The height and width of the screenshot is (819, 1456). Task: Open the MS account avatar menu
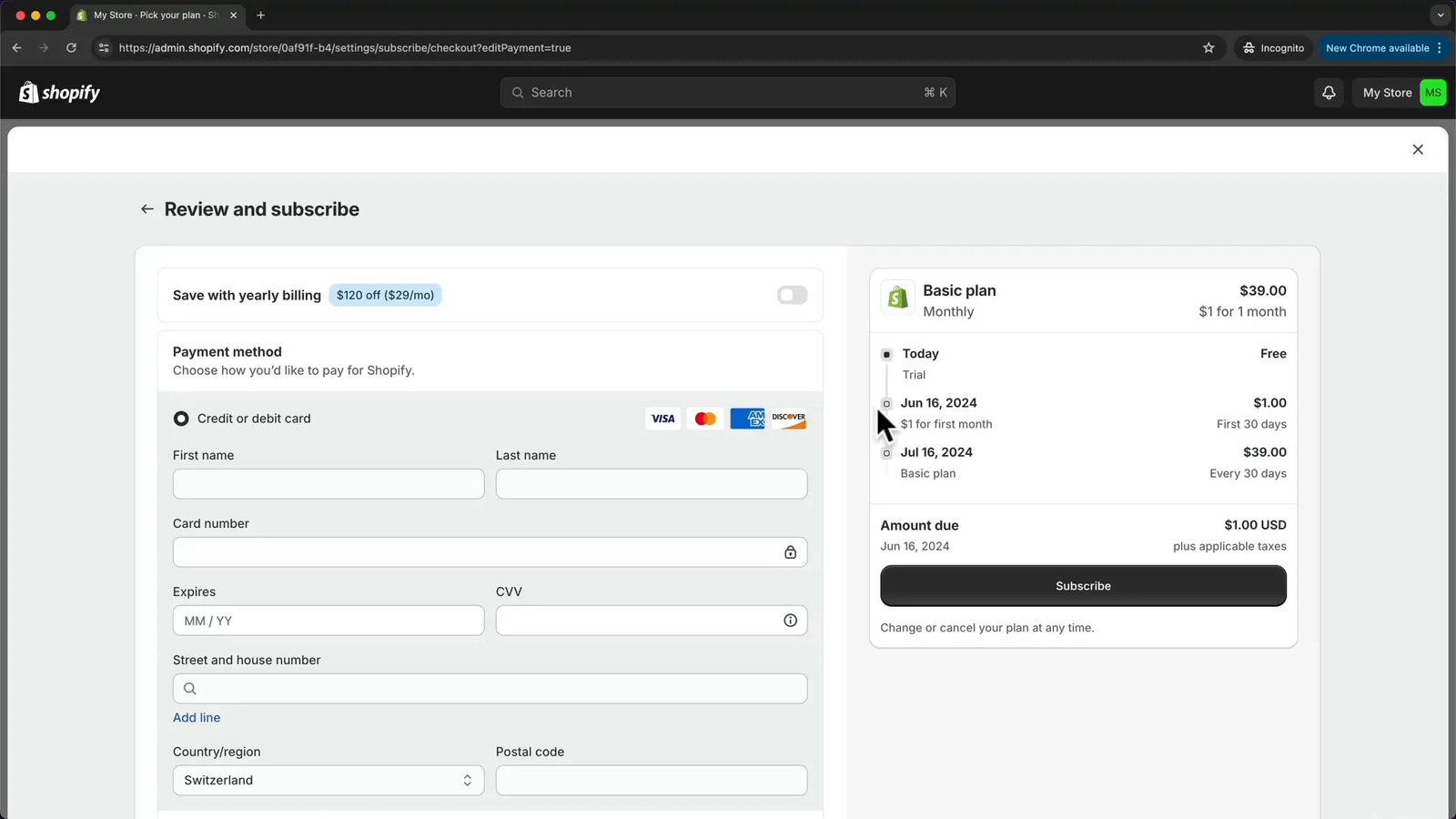point(1432,92)
